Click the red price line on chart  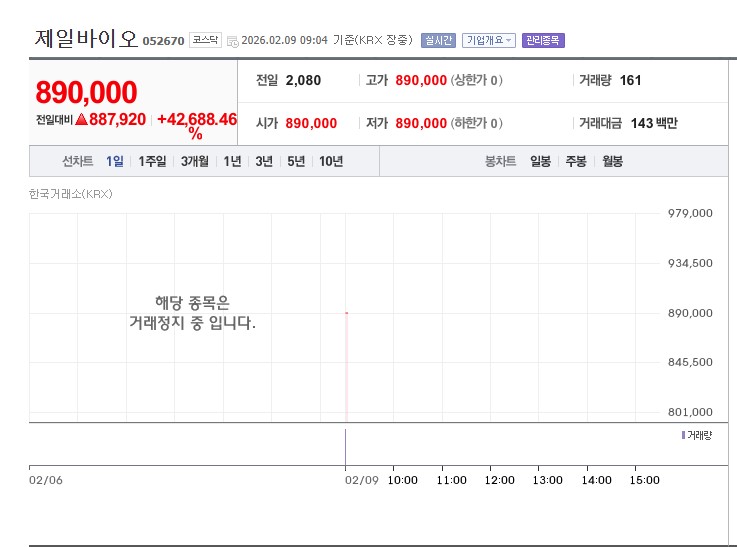346,365
